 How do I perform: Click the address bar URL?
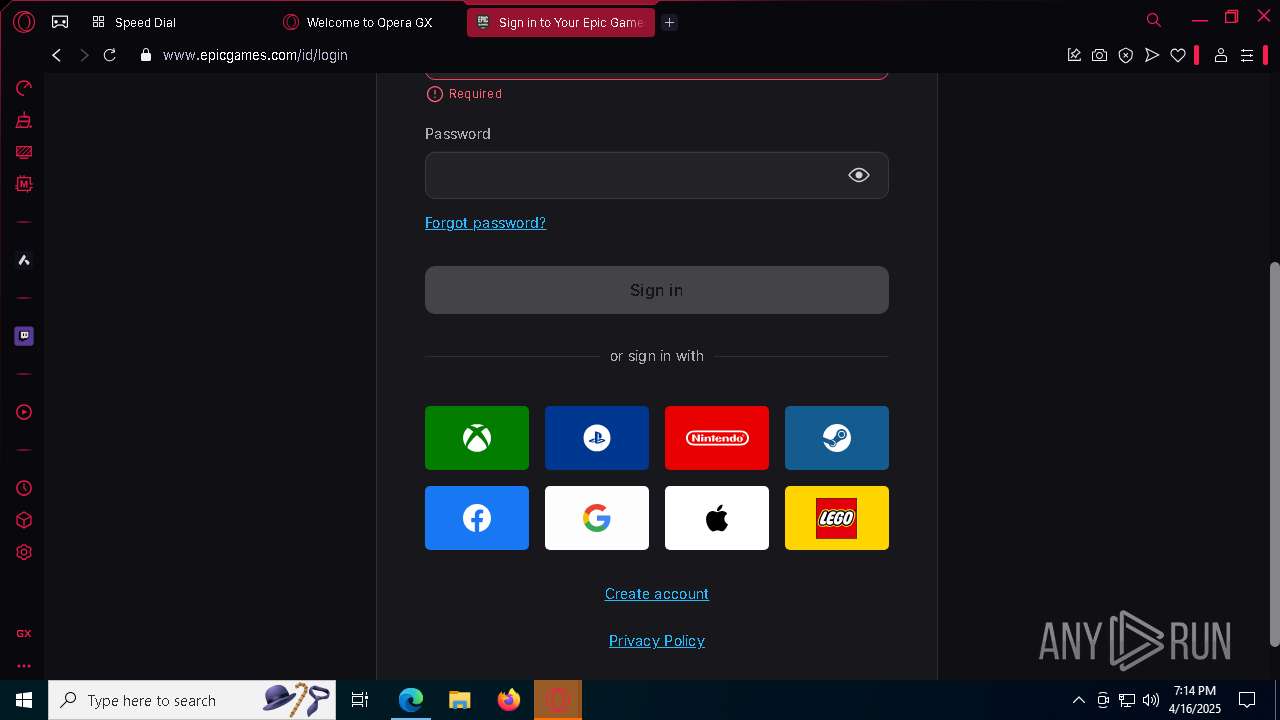point(255,55)
